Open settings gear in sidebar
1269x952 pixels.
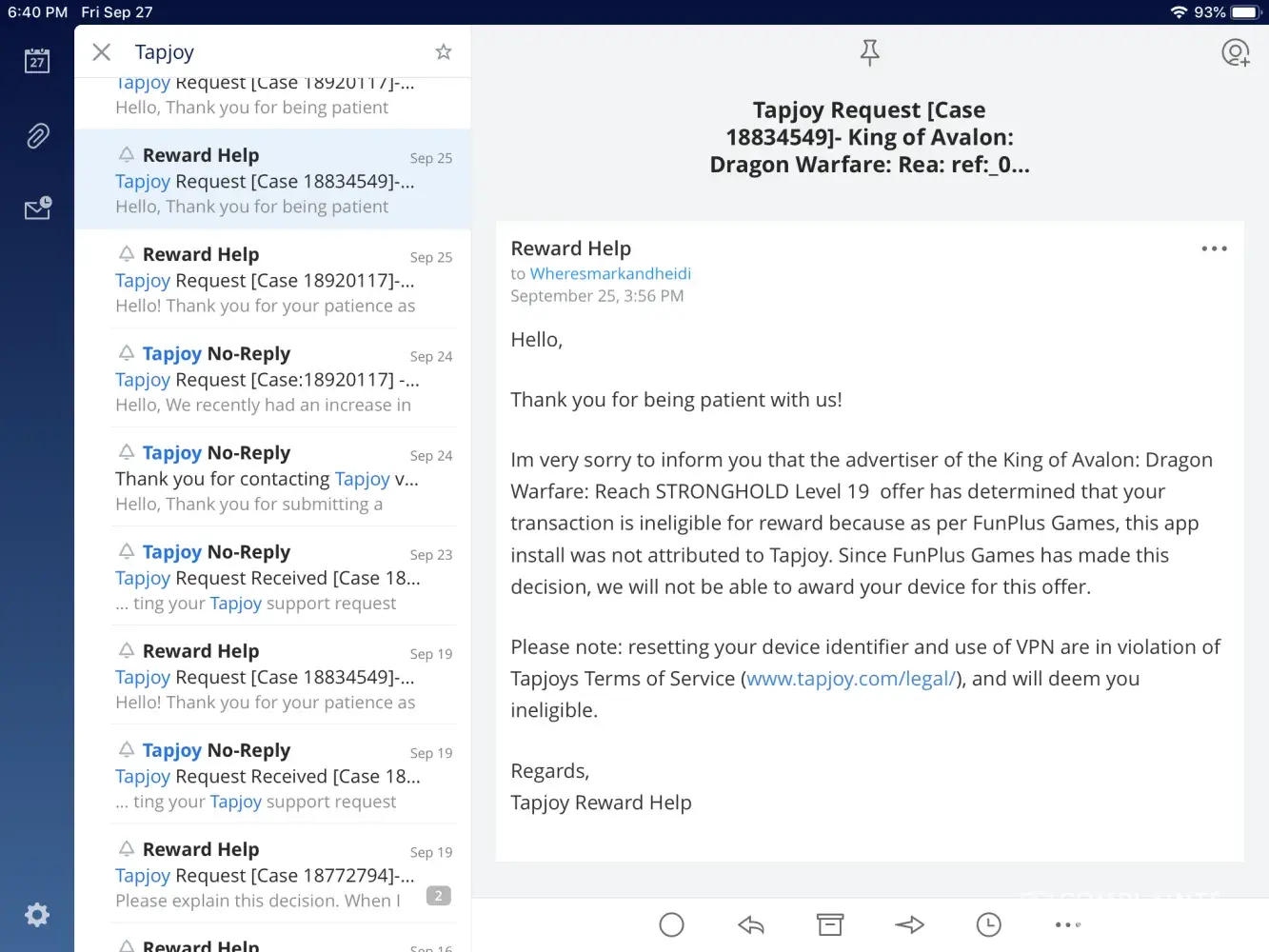[x=37, y=915]
